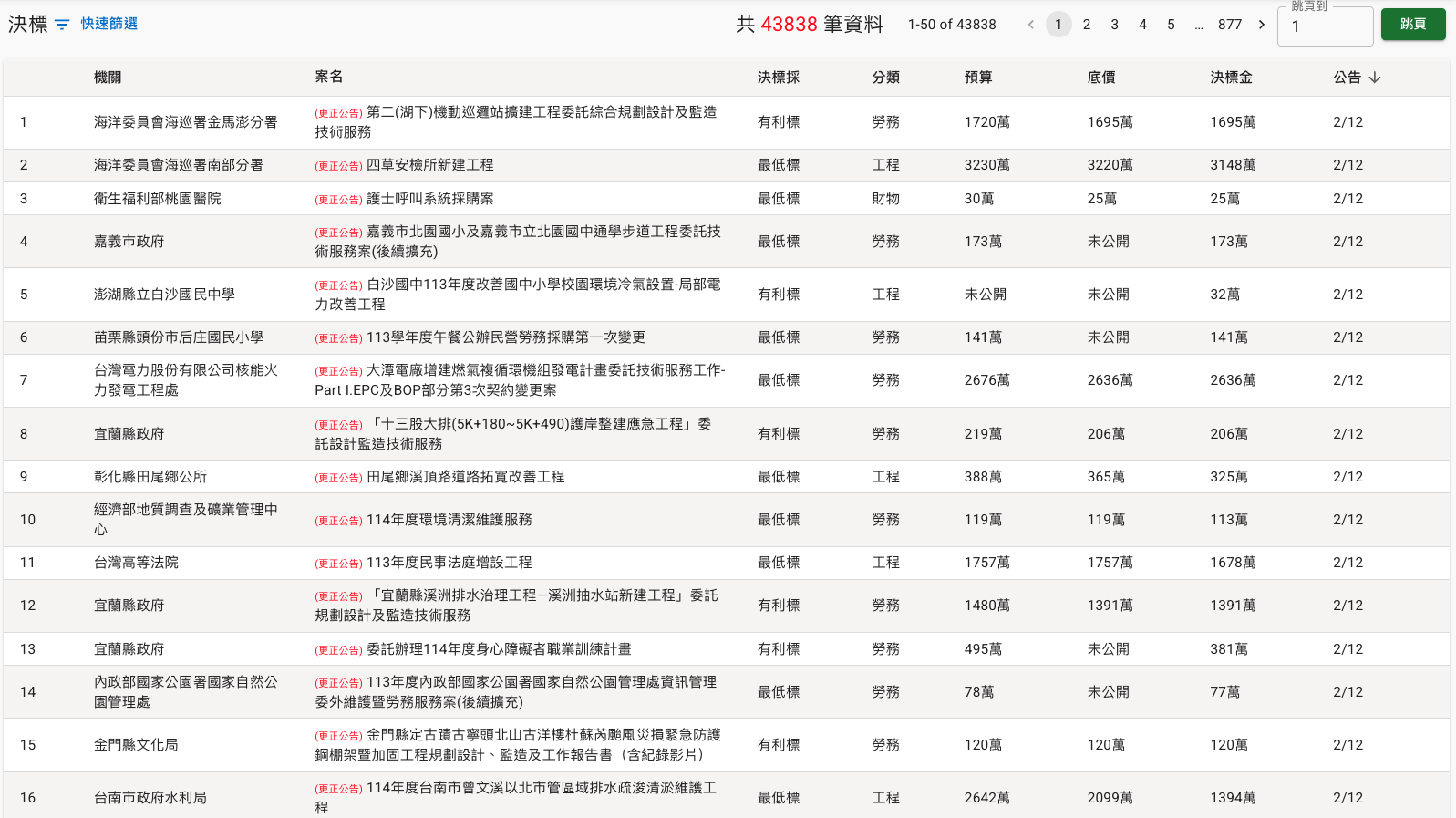
Task: Go to the next page with the right chevron
Action: [x=1262, y=25]
